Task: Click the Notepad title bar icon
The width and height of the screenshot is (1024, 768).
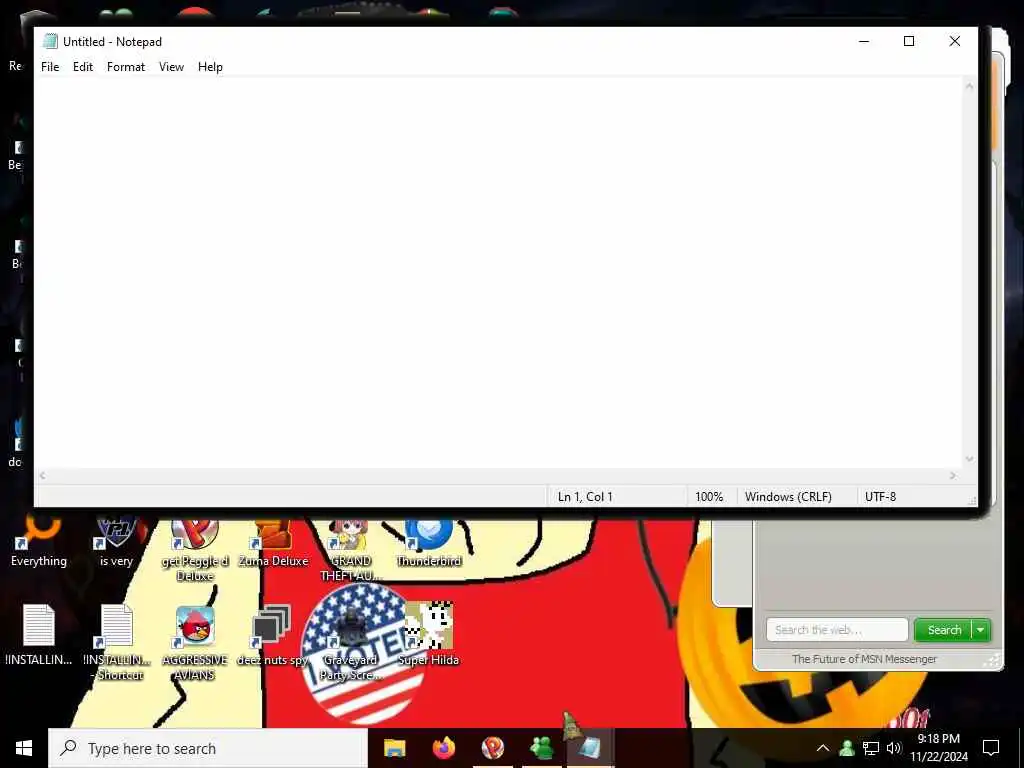Action: click(x=50, y=41)
